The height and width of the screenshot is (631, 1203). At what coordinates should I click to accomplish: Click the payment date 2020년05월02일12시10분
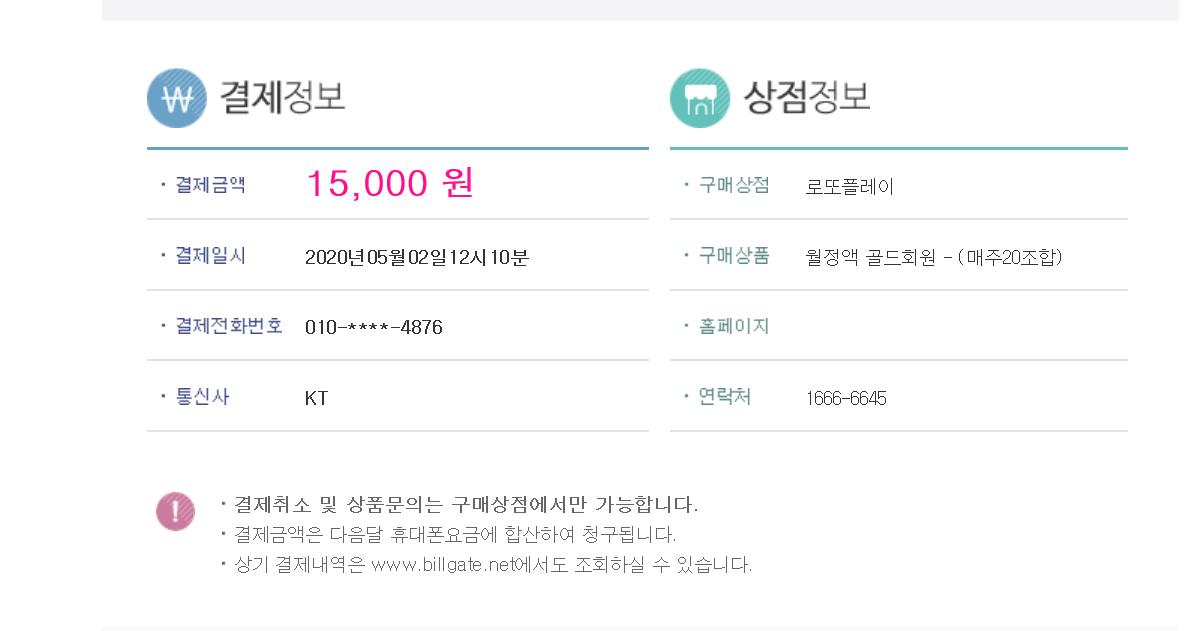[x=416, y=257]
